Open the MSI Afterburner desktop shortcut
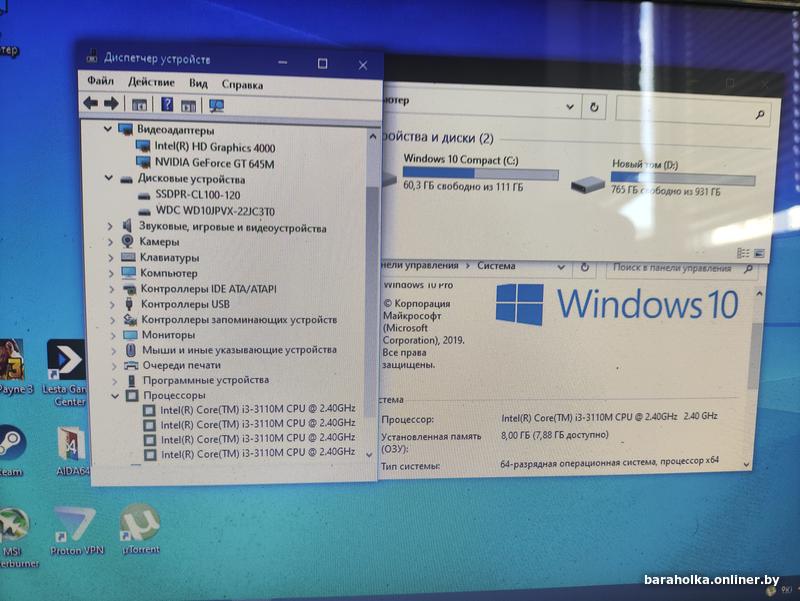Viewport: 800px width, 601px height. click(x=16, y=538)
